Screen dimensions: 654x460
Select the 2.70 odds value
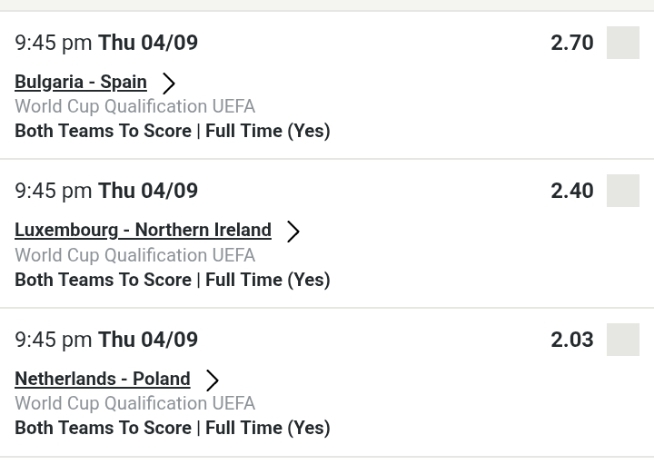[x=573, y=43]
